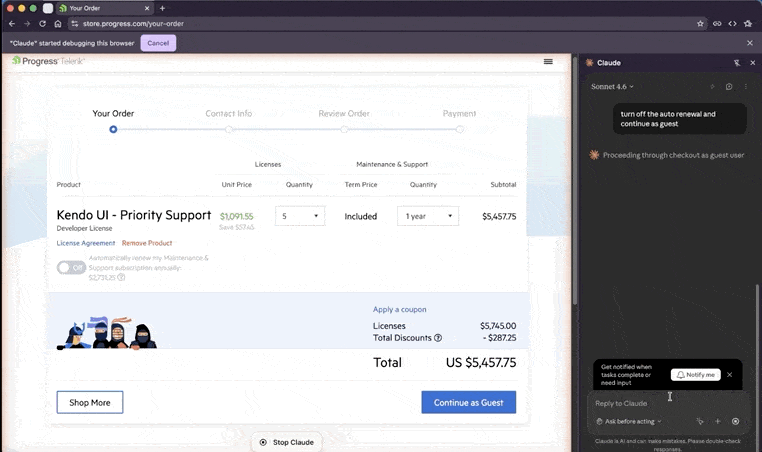This screenshot has width=762, height=452.
Task: Click the Reply to Claude input field
Action: 668,403
